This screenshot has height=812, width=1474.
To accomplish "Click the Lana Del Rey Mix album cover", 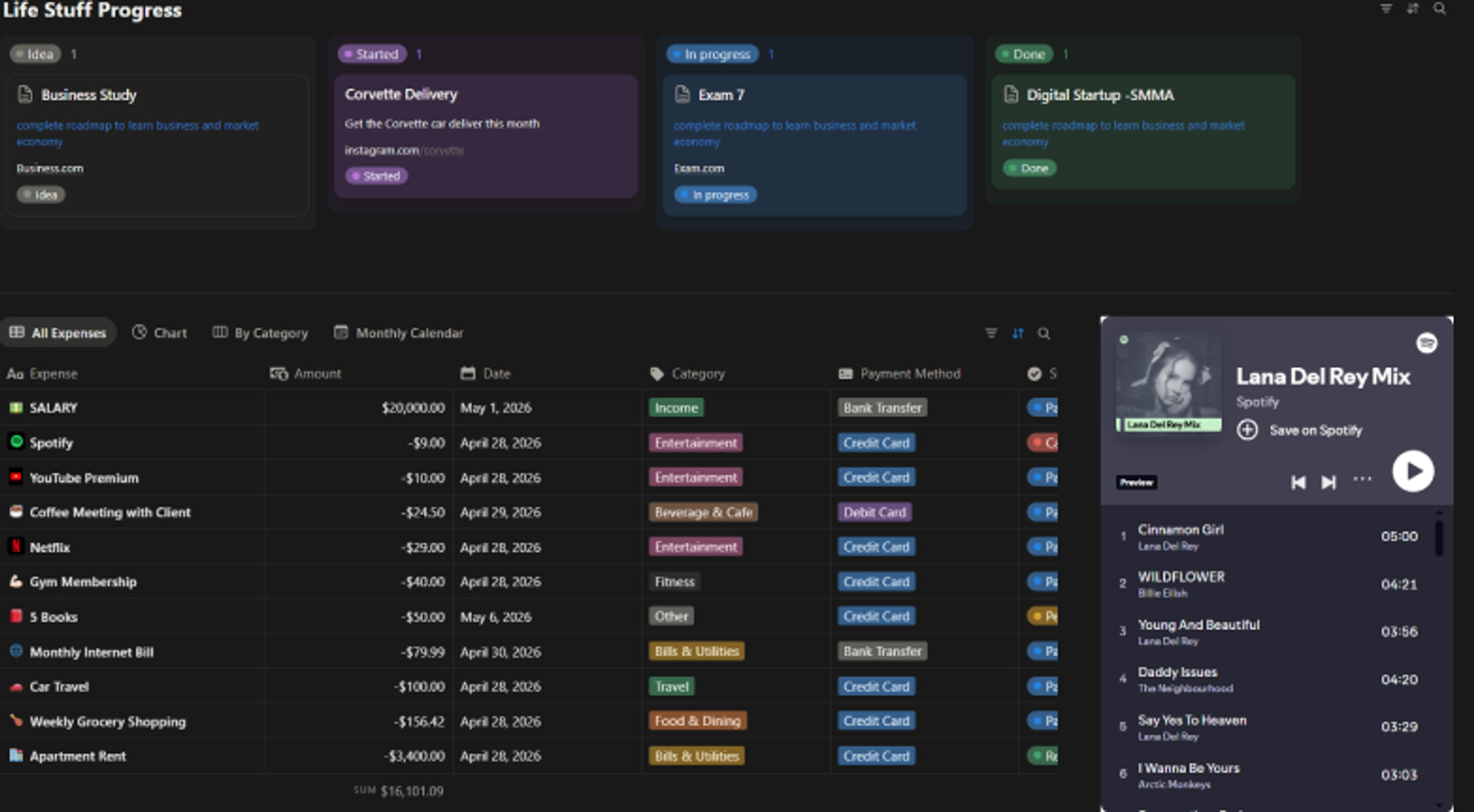I will click(x=1169, y=382).
